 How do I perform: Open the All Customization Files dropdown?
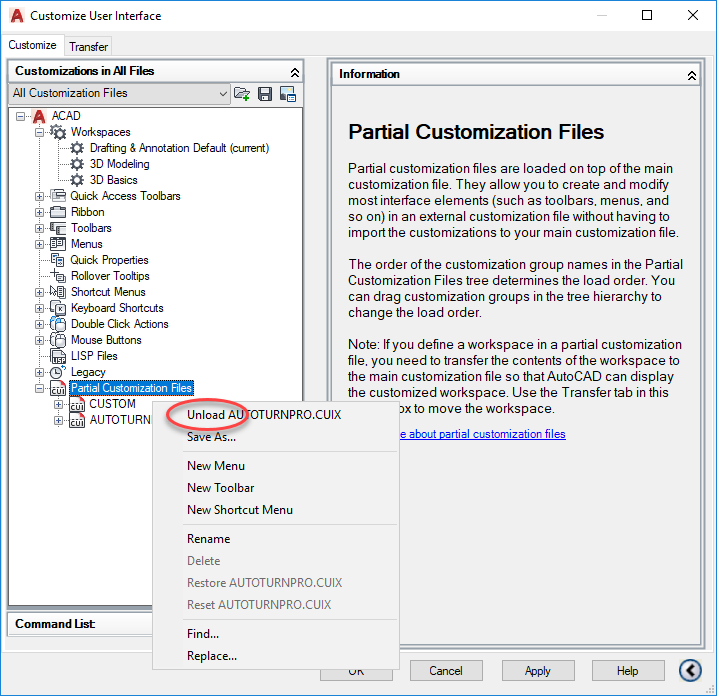point(119,93)
